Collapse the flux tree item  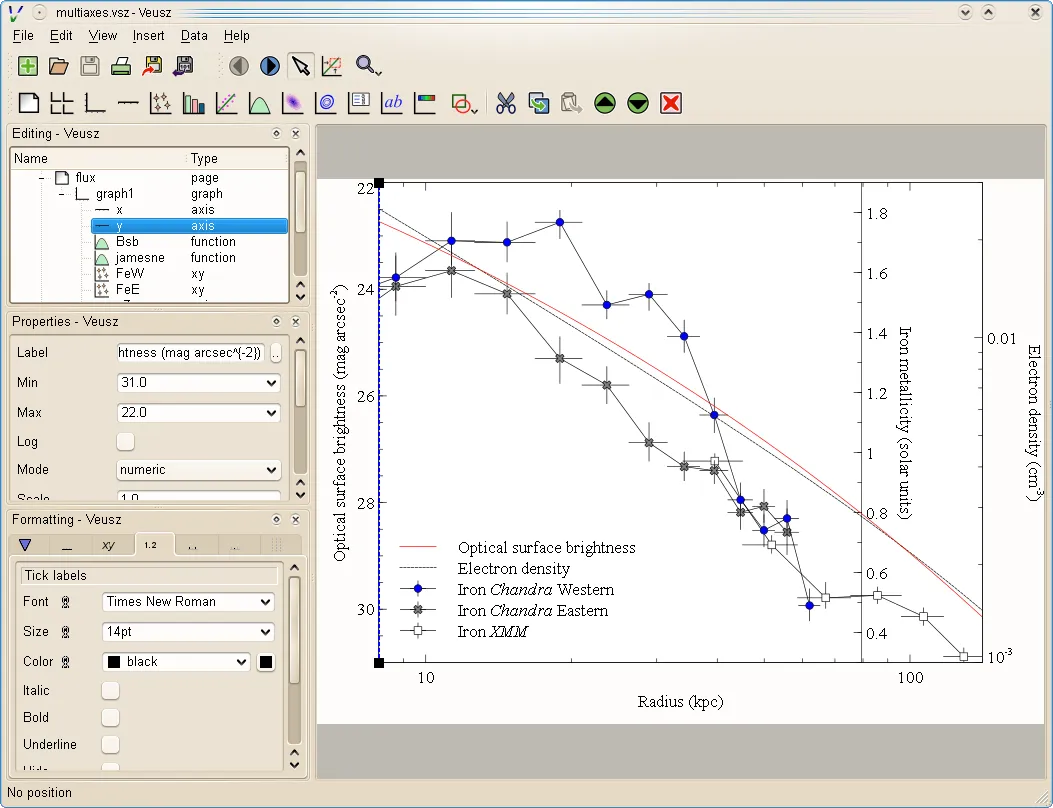point(41,177)
